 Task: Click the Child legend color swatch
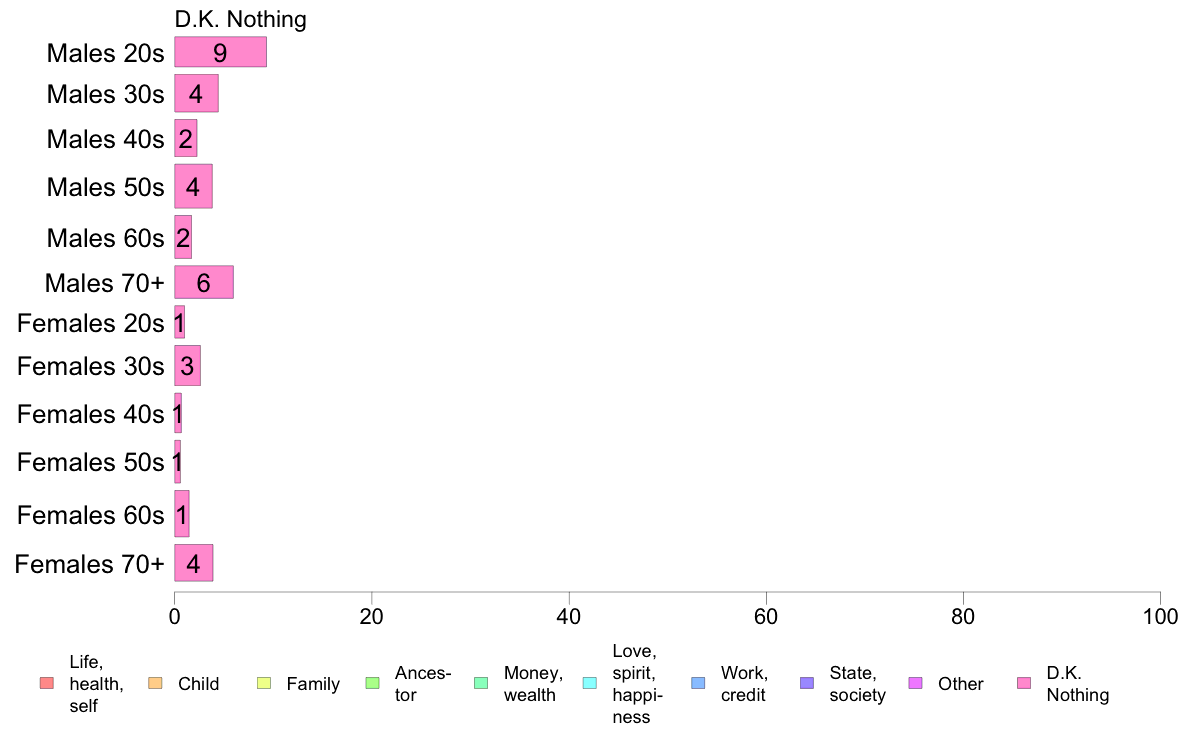[154, 684]
